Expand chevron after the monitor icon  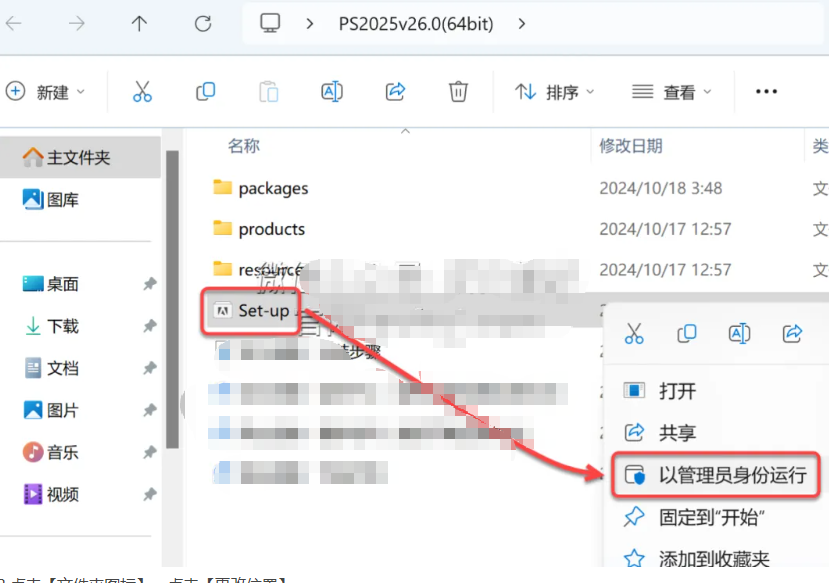tap(310, 24)
